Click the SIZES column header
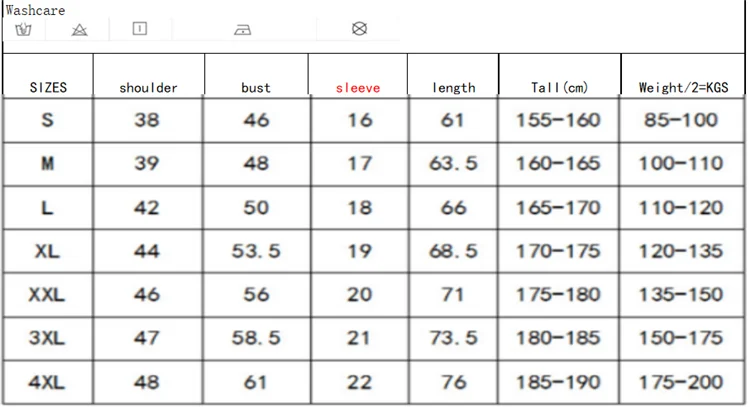This screenshot has height=407, width=750. coord(48,87)
